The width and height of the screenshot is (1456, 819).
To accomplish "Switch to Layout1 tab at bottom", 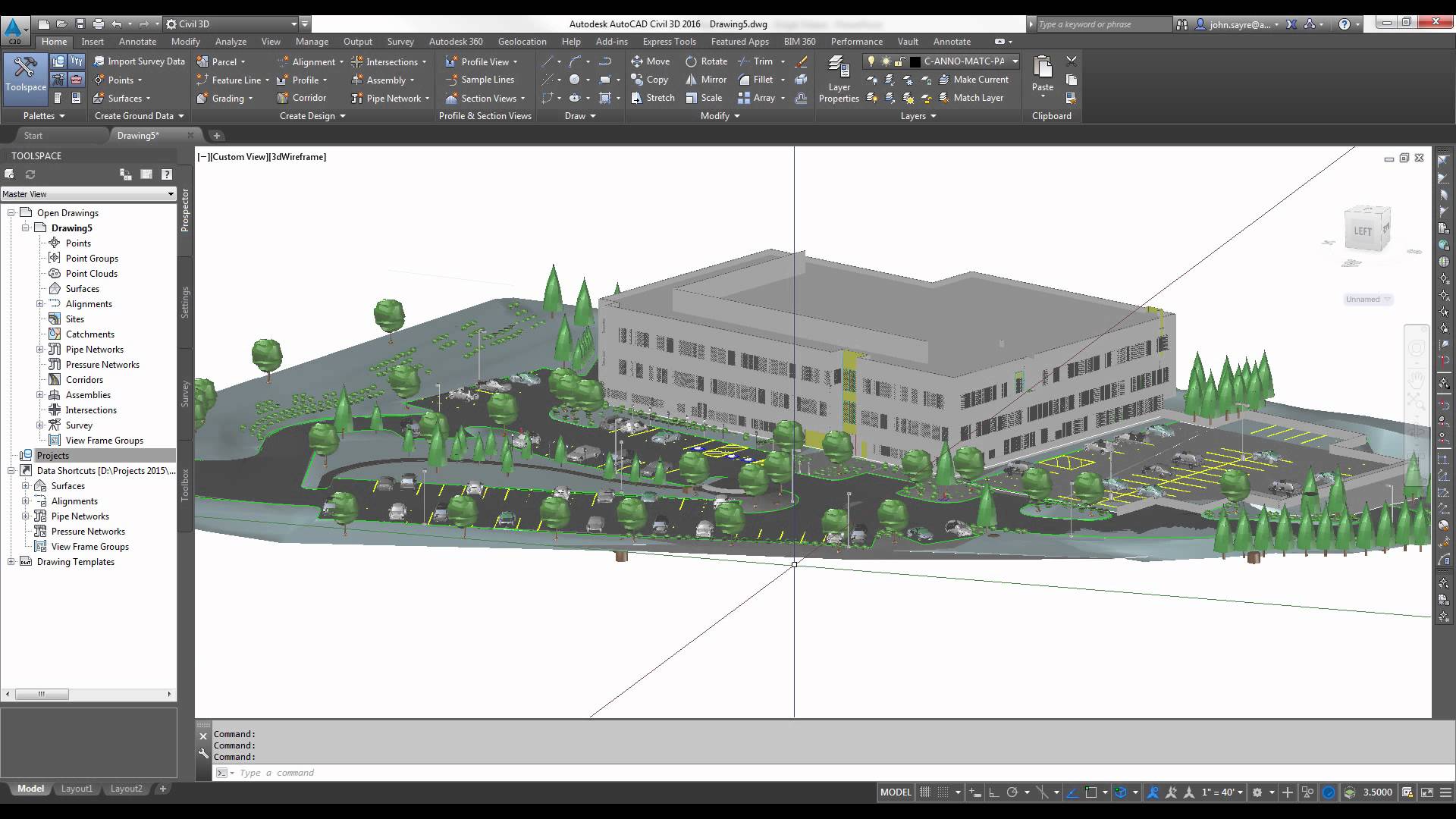I will point(76,789).
